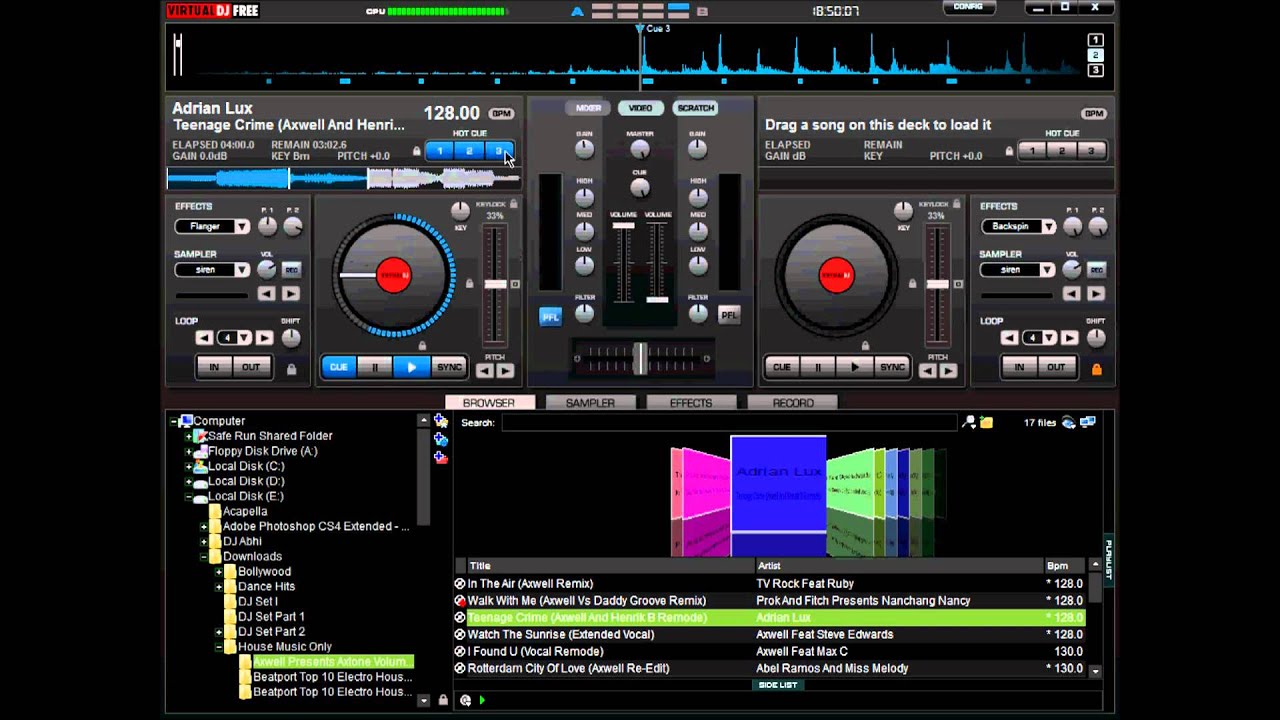Halve the left deck loop length

tap(205, 338)
